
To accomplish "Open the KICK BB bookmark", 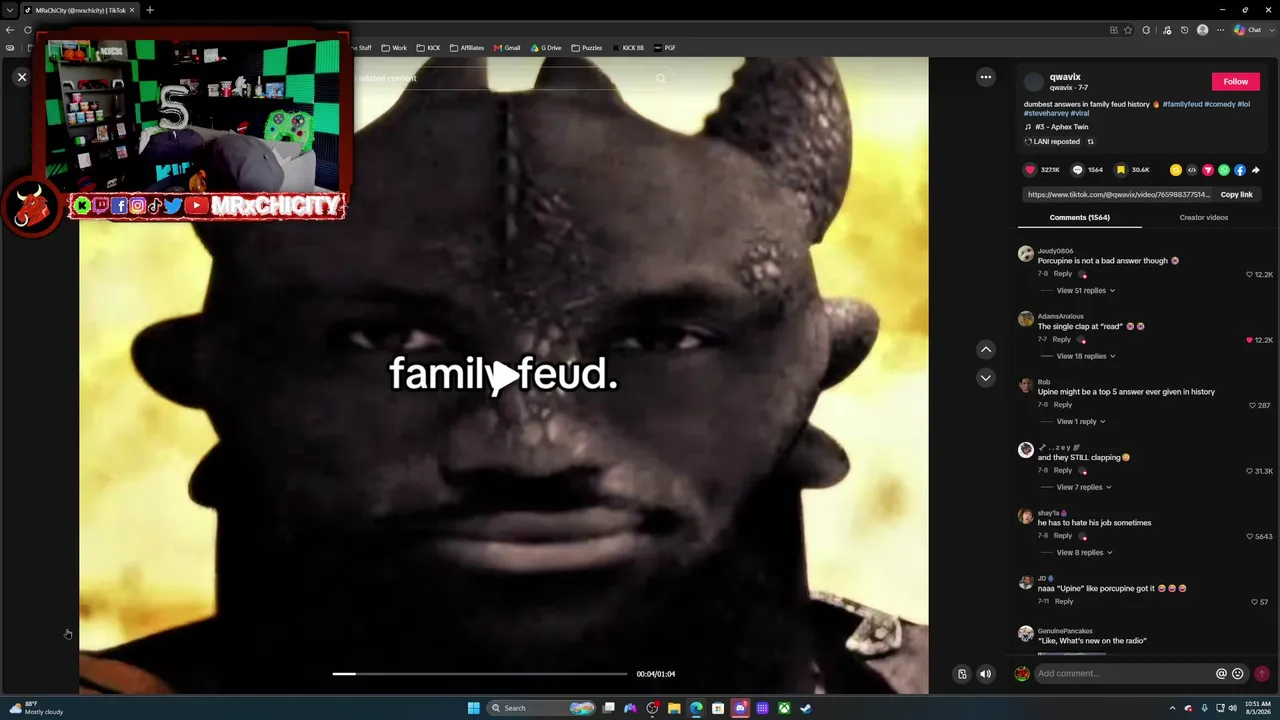I will tap(628, 48).
